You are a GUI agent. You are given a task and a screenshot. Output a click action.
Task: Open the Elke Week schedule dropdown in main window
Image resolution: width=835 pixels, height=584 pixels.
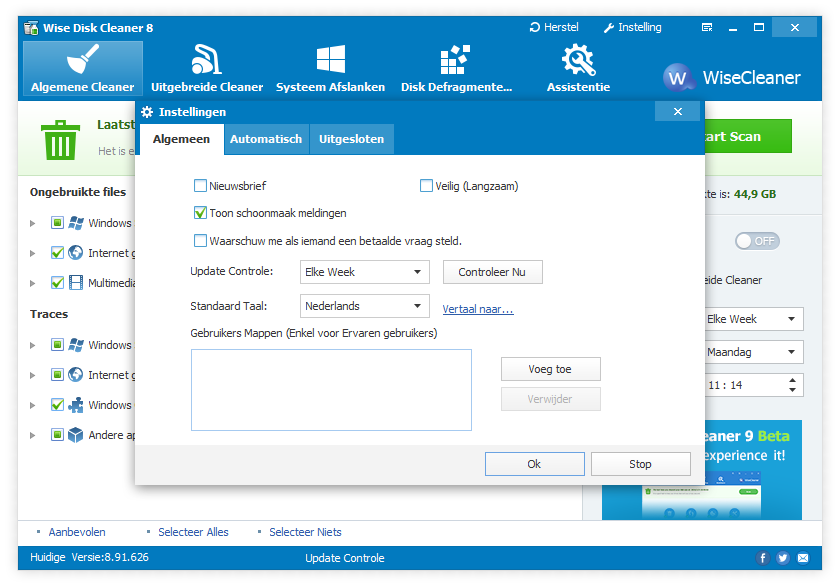(x=754, y=319)
